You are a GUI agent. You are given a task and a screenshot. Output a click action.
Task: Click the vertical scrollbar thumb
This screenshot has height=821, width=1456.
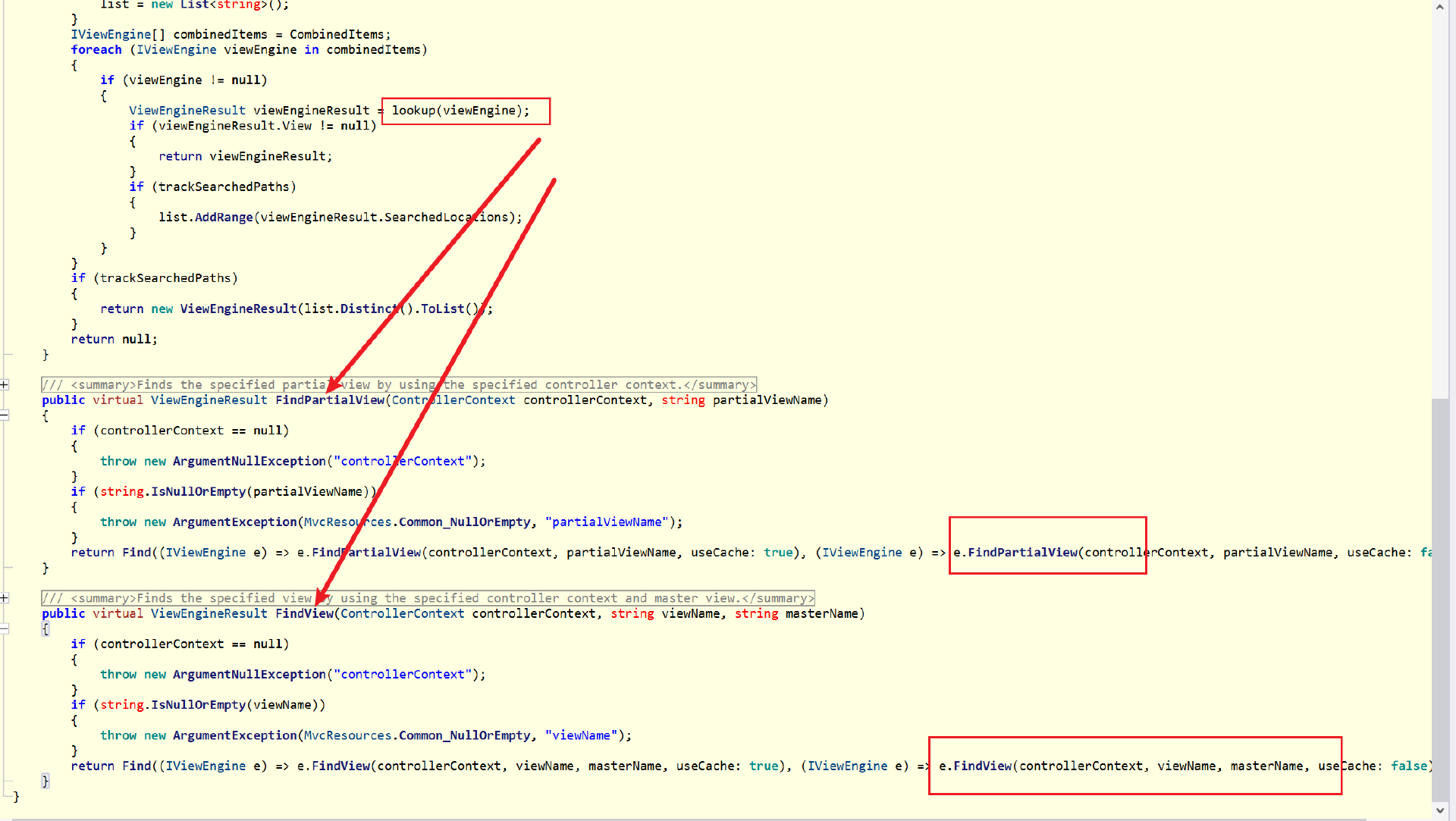click(1440, 599)
